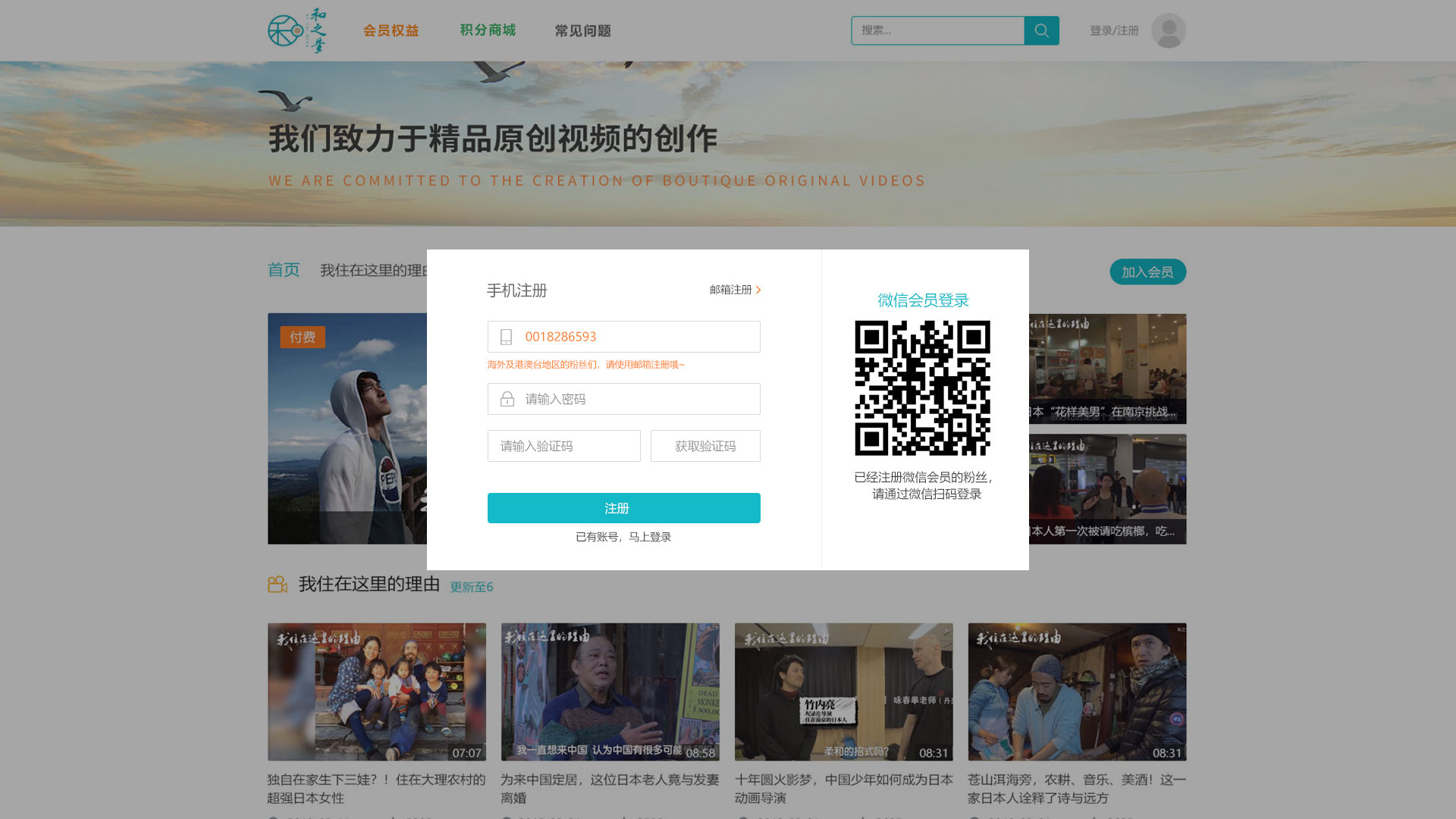Image resolution: width=1456 pixels, height=819 pixels.
Task: Open the 付费 featured video with hooded man
Action: tap(347, 428)
